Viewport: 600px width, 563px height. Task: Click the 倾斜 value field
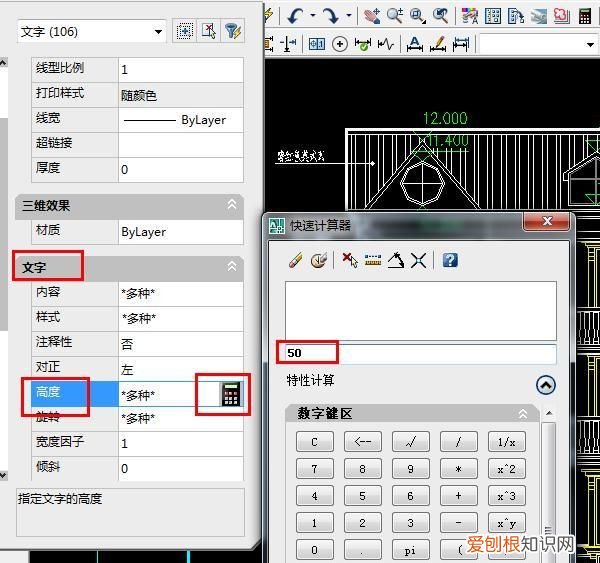click(x=181, y=468)
